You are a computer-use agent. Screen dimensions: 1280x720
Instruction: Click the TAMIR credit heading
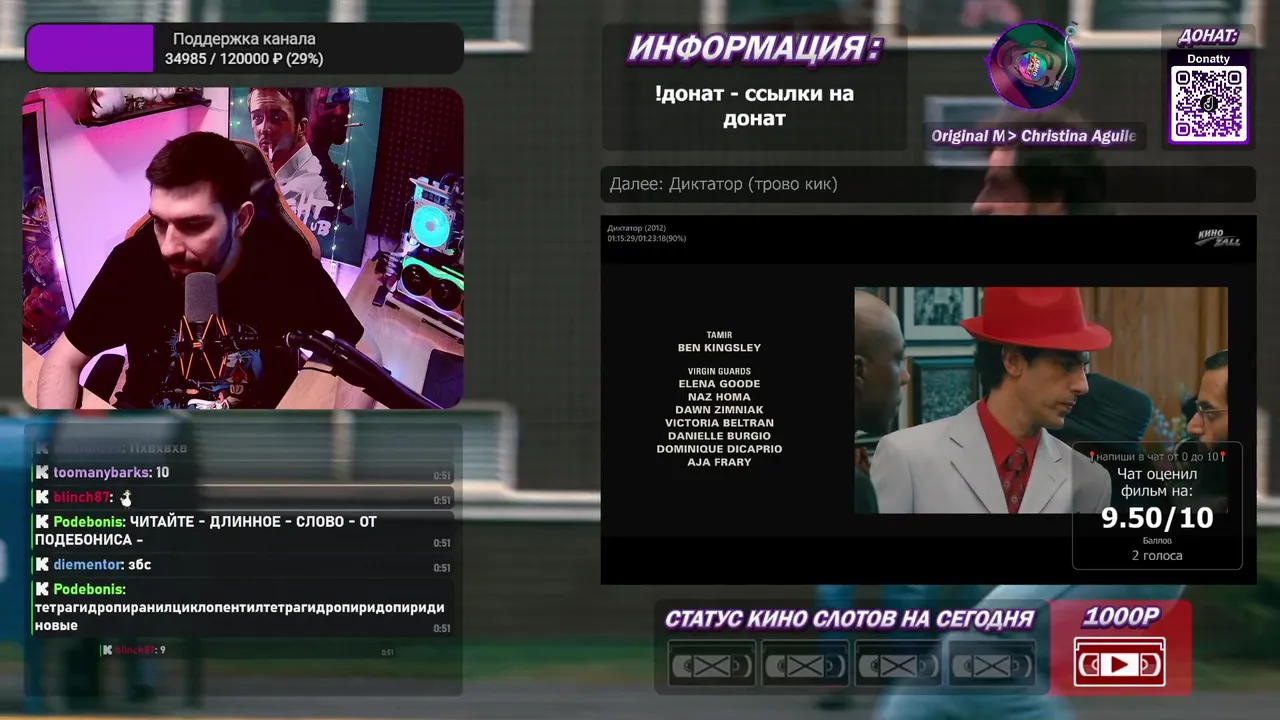(719, 335)
